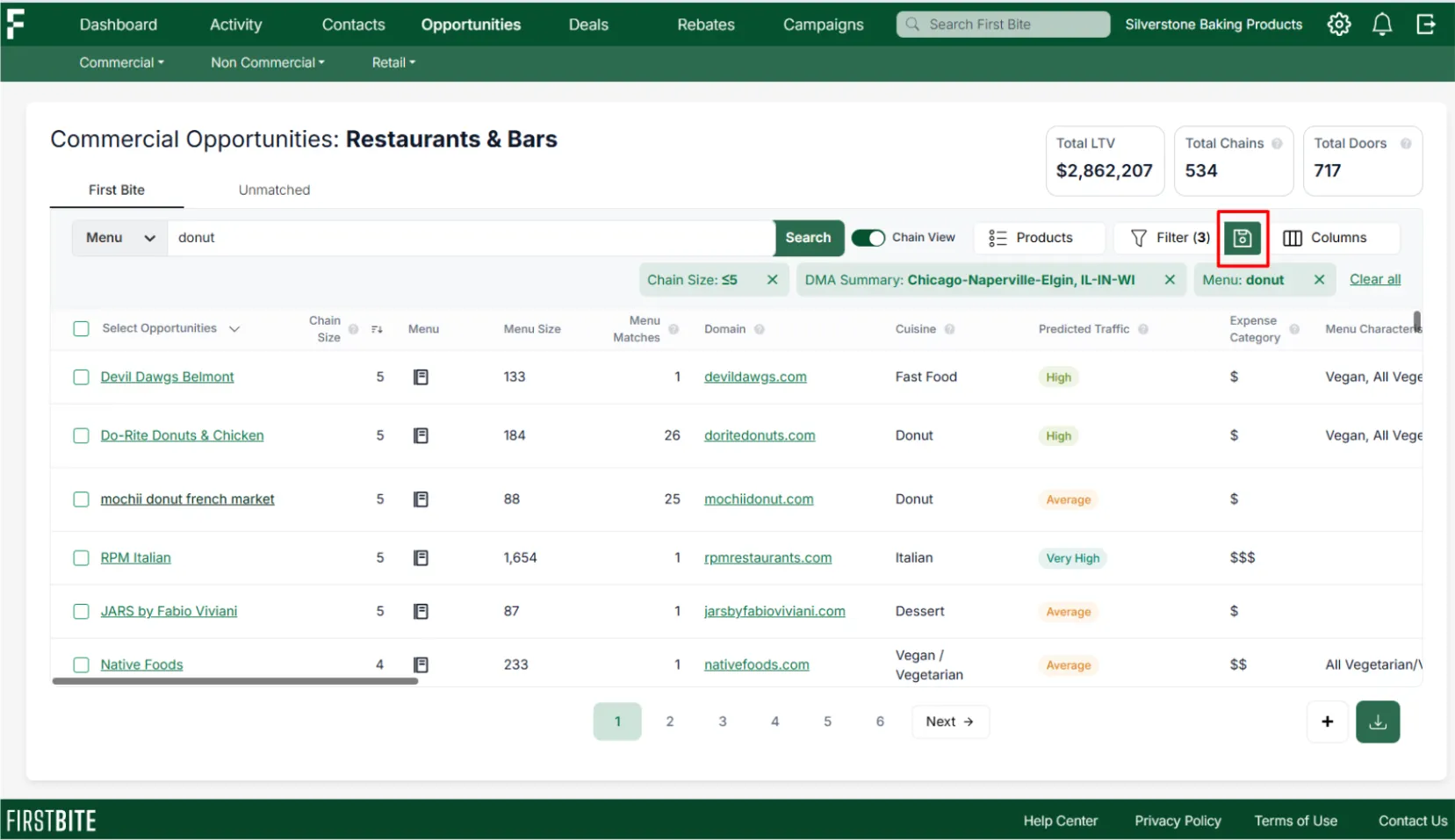Open menu icon for mochii donut french market

(x=421, y=499)
